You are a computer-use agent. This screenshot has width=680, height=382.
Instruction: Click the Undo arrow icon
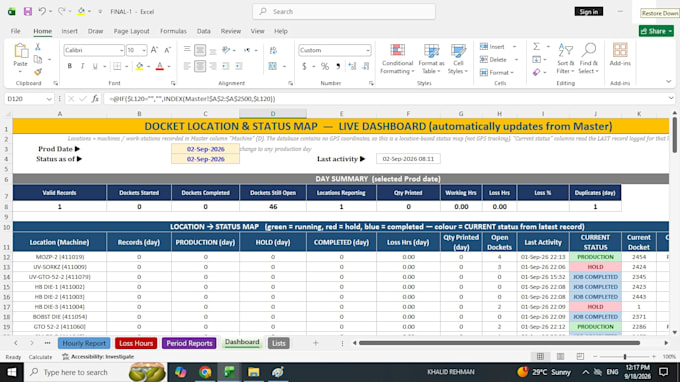(x=42, y=12)
